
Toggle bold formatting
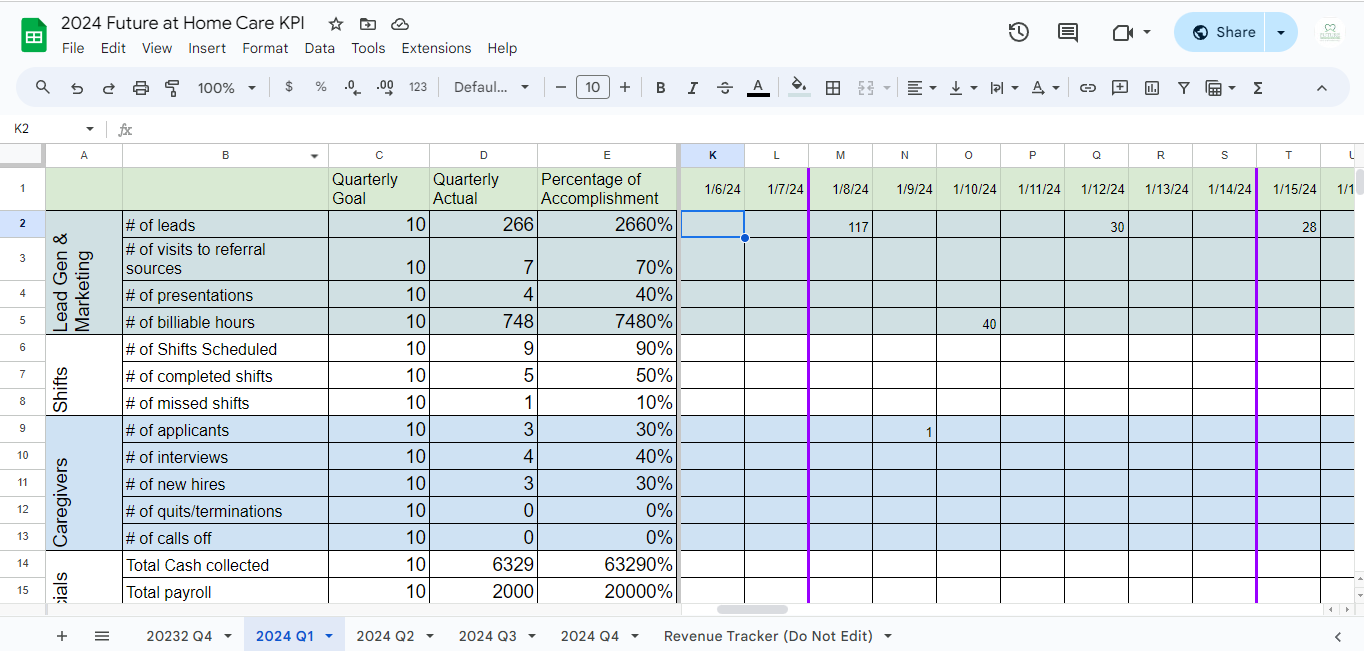[661, 88]
